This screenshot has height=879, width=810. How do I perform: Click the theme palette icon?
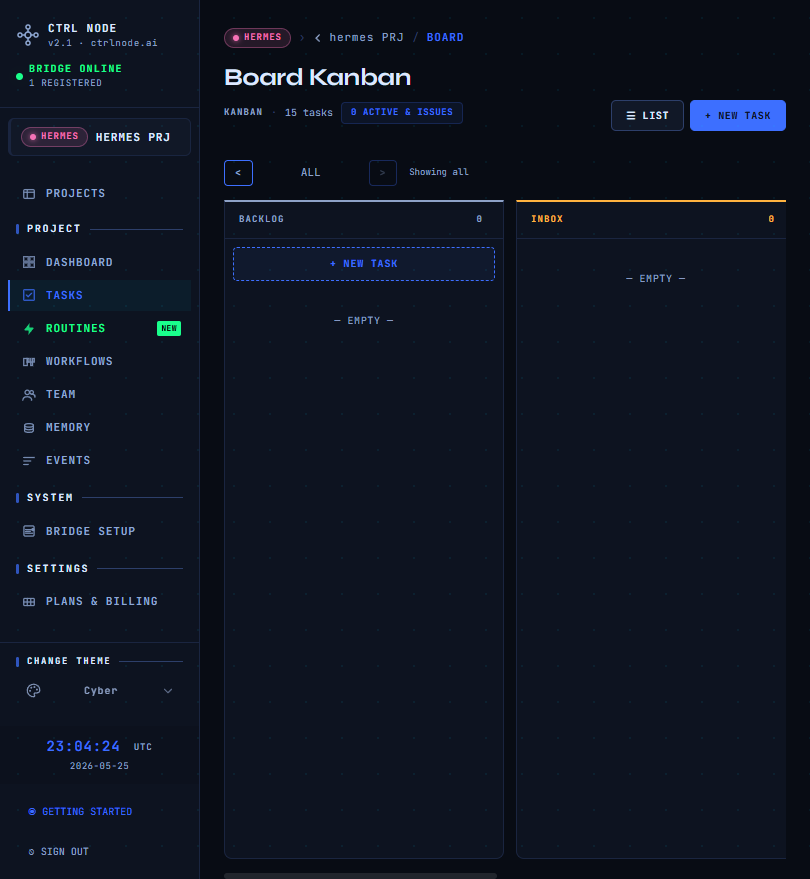[34, 691]
